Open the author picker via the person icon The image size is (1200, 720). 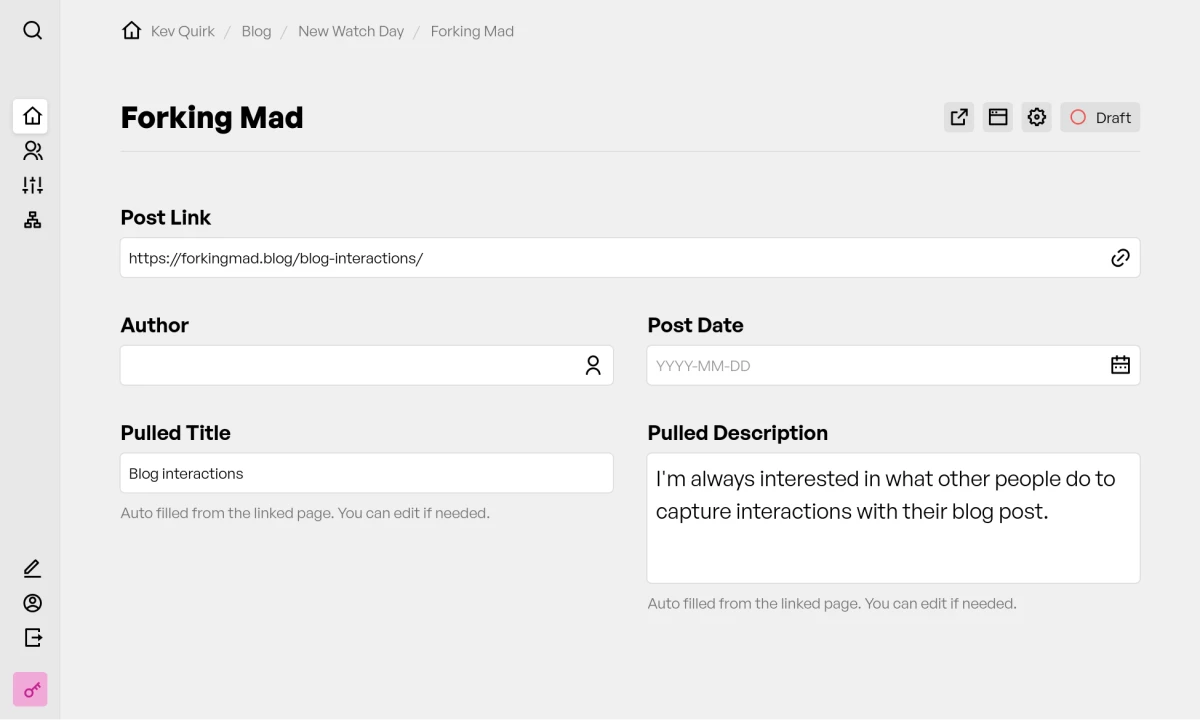tap(593, 365)
